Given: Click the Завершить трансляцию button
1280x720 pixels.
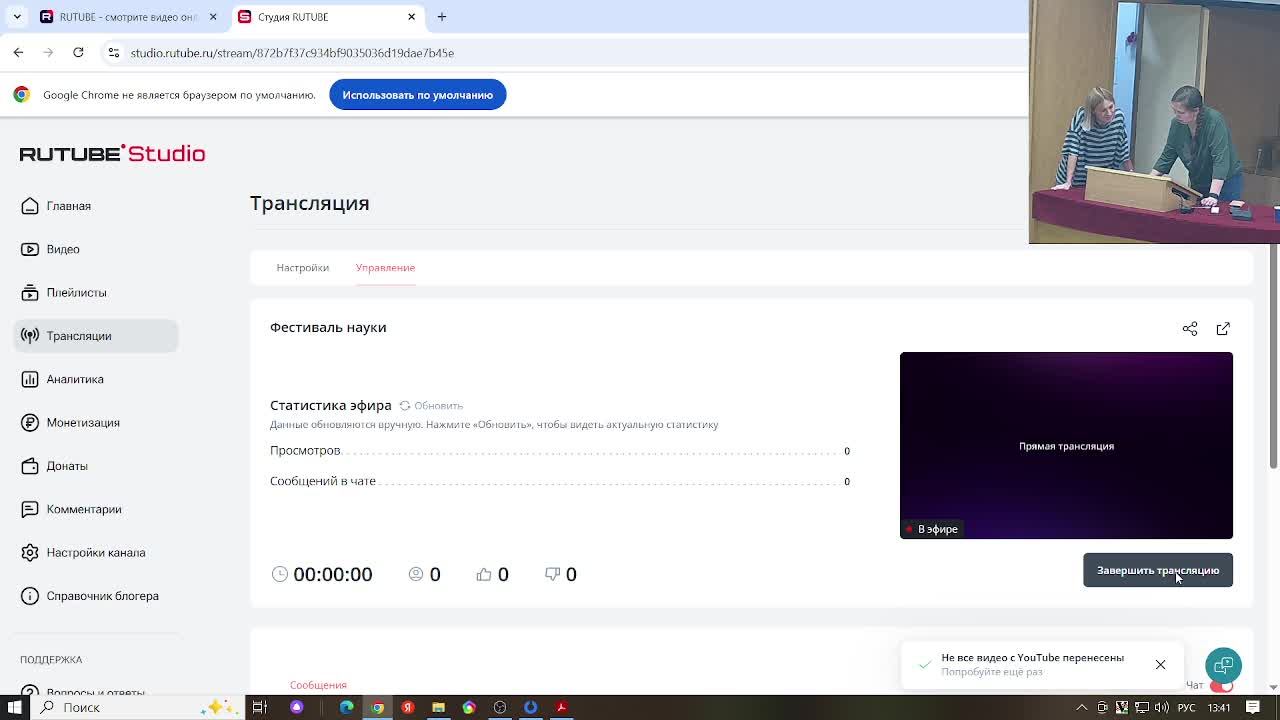Looking at the screenshot, I should (1158, 570).
